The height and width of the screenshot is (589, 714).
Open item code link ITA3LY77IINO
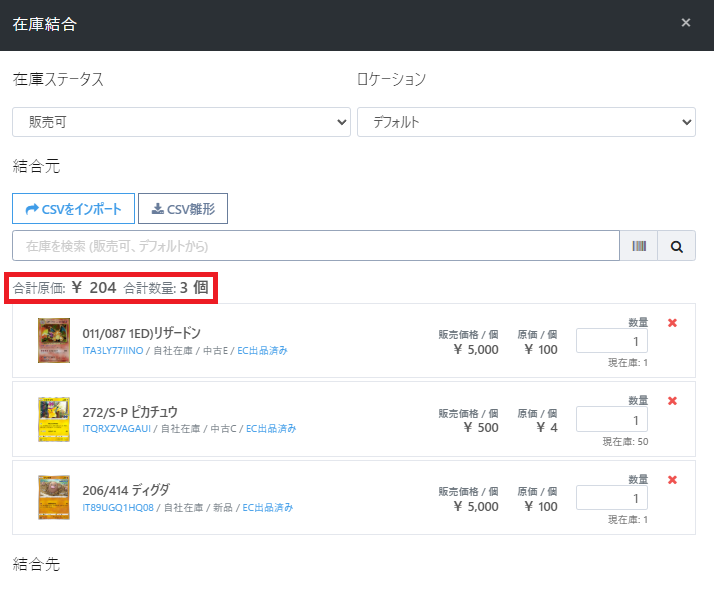pos(112,351)
